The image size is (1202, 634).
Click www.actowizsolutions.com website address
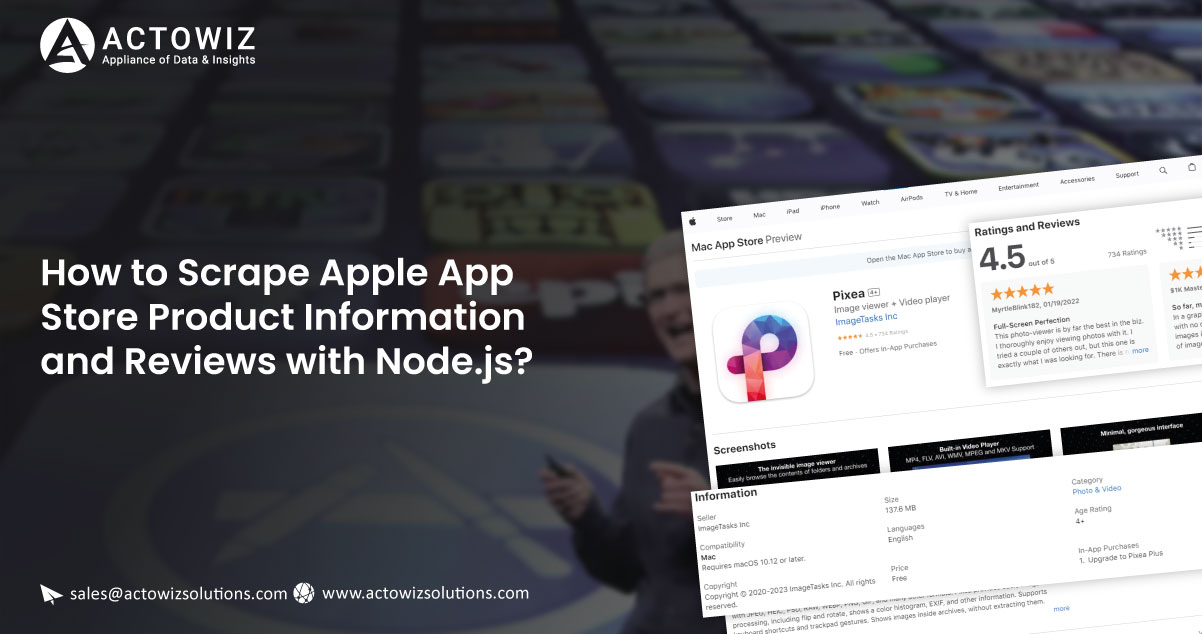(425, 593)
